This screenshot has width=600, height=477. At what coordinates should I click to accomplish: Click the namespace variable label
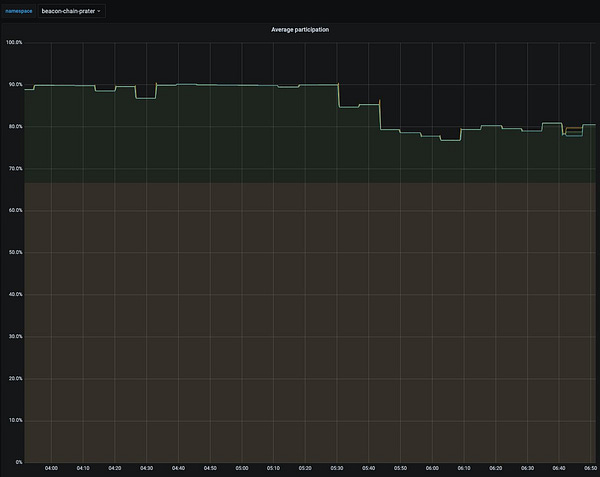click(19, 11)
